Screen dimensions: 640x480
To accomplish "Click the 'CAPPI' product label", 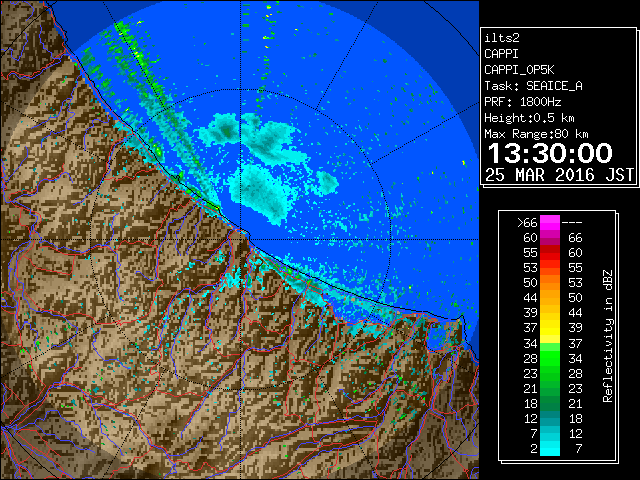I will point(501,54).
